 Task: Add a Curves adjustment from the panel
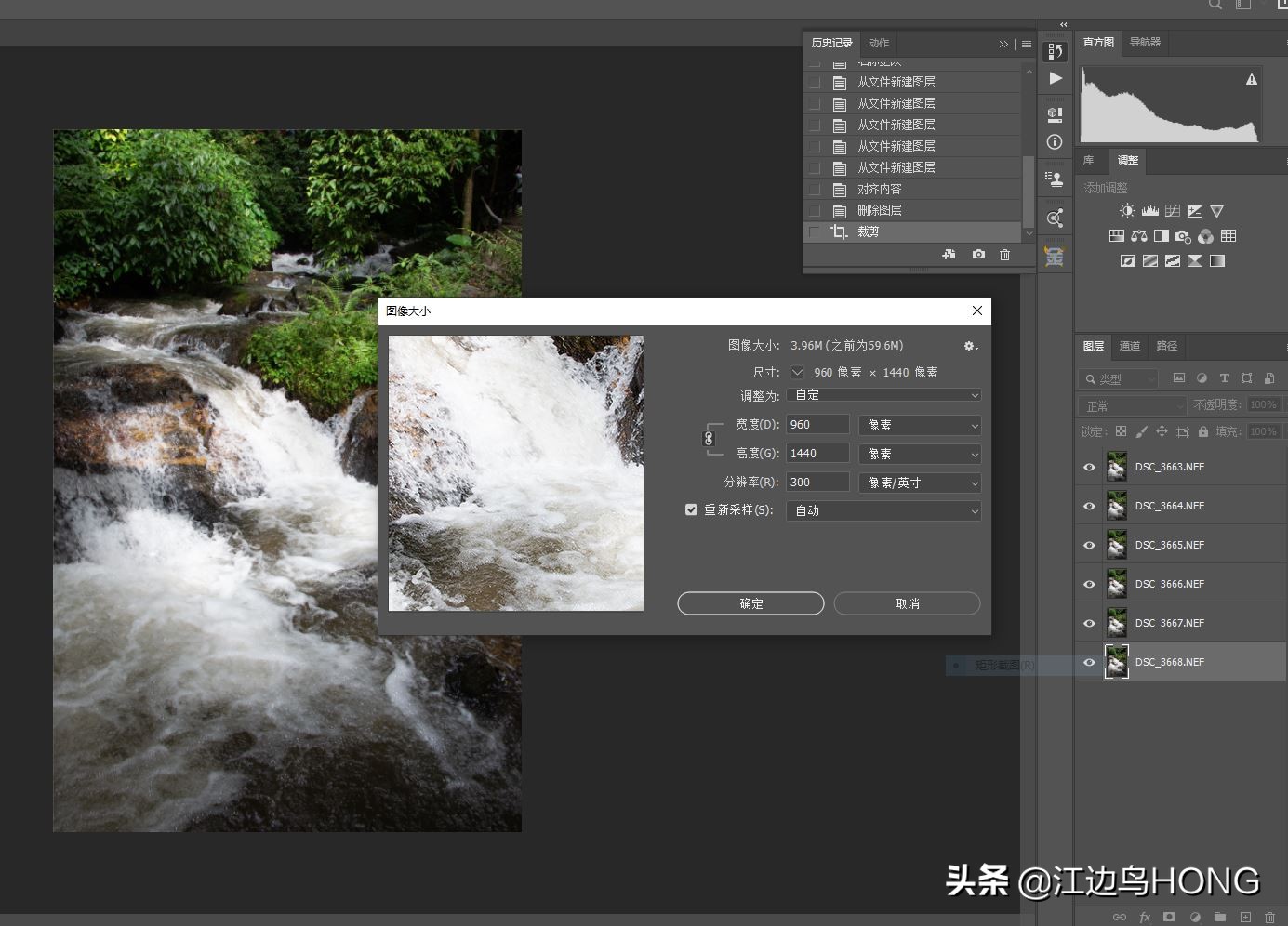1173,211
